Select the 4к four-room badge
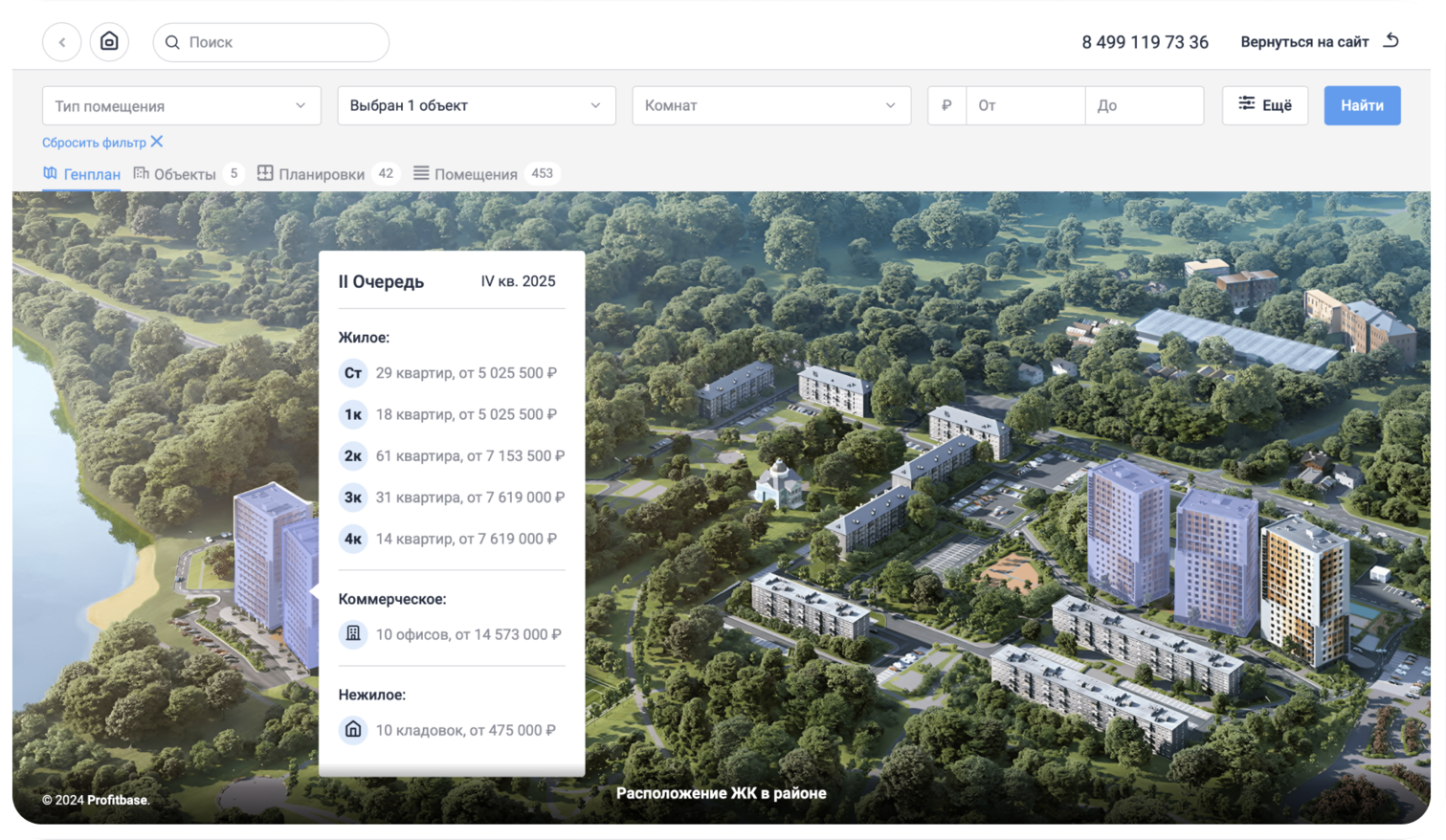1446x840 pixels. [x=353, y=539]
